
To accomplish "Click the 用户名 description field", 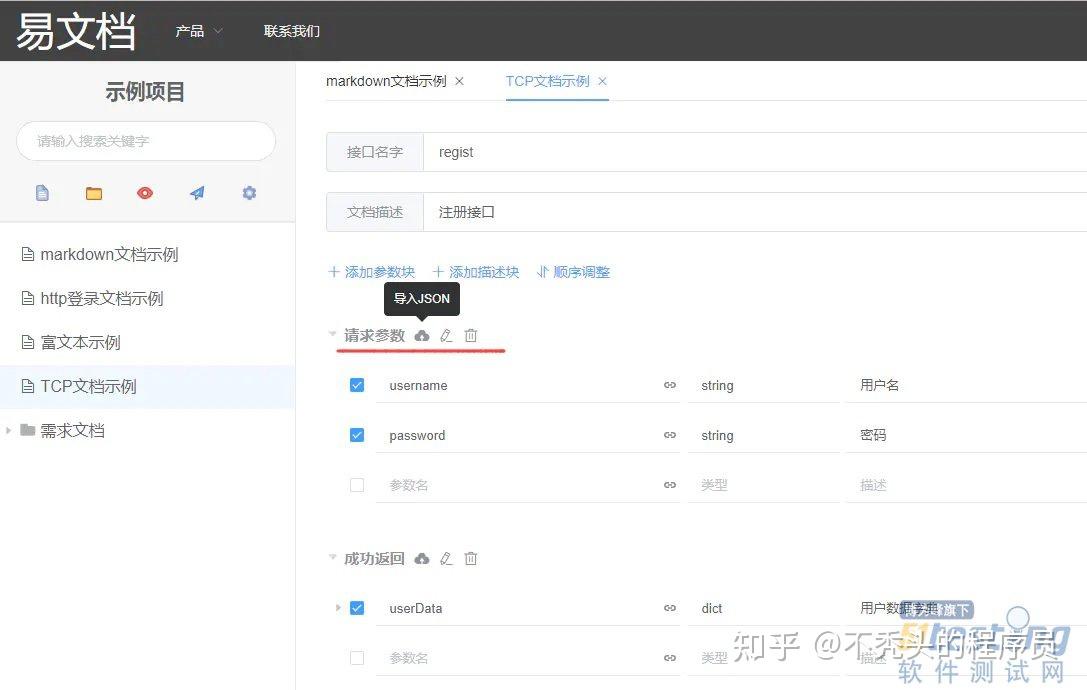I will (967, 385).
